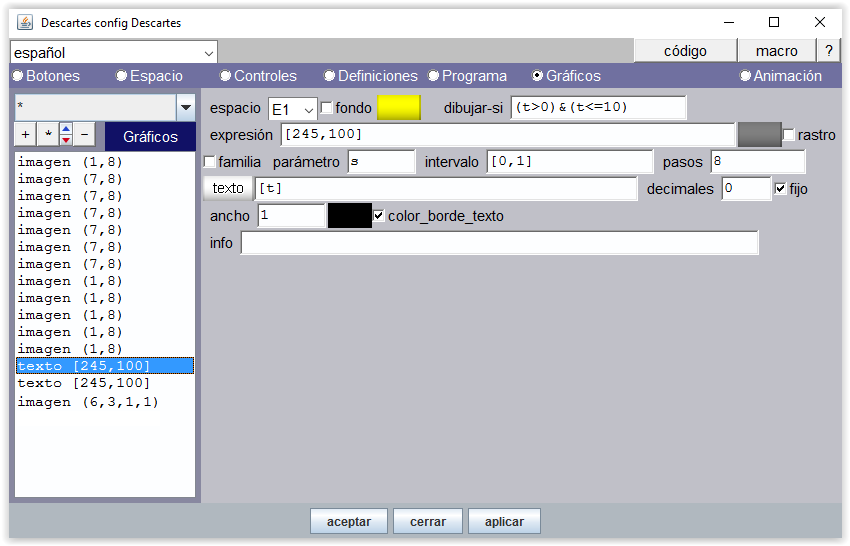The width and height of the screenshot is (850, 546).
Task: Select imagen (6,3,1,1) in the list
Action: click(88, 402)
